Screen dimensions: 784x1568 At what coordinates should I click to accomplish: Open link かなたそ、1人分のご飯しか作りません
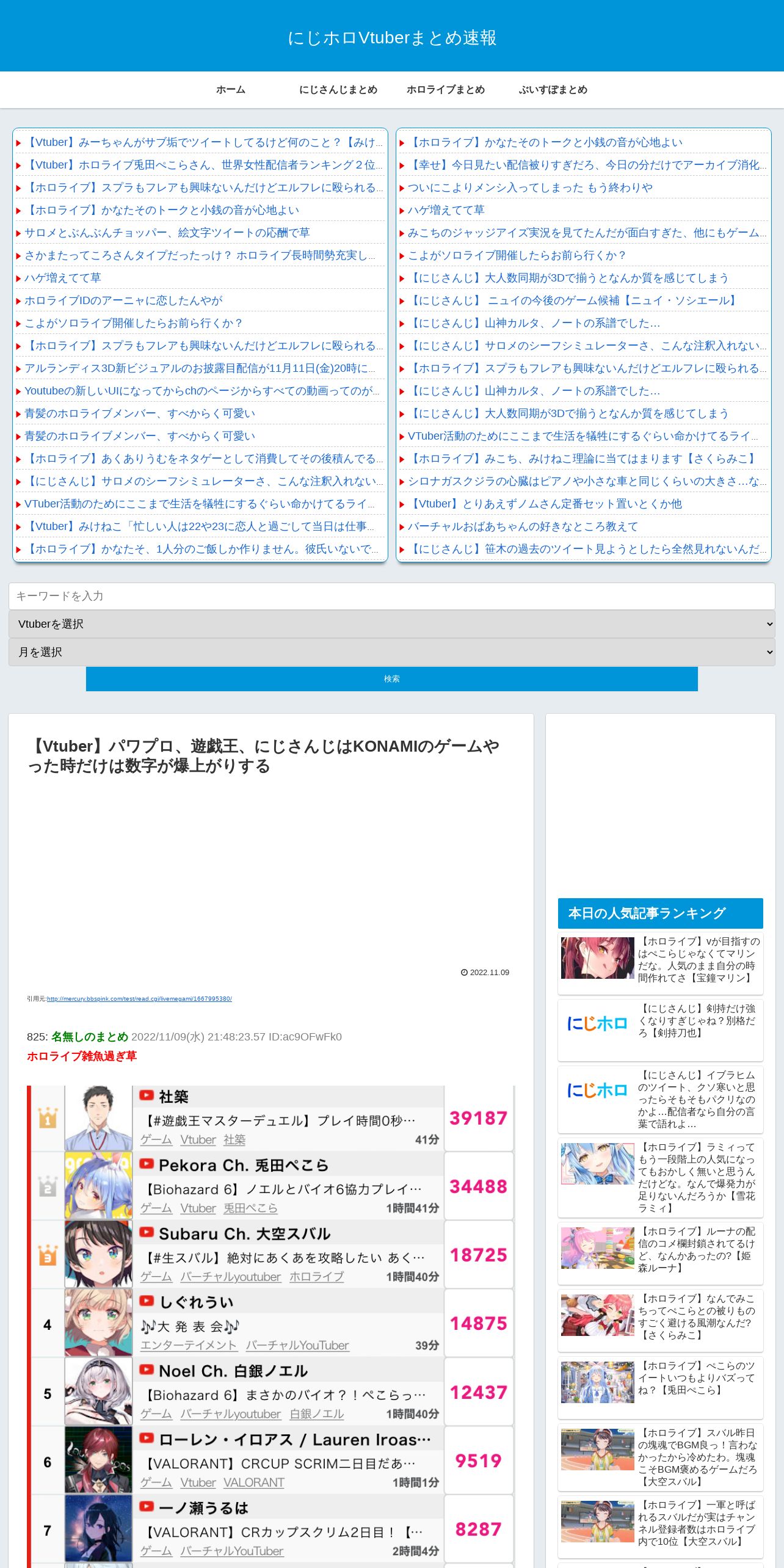coord(201,549)
